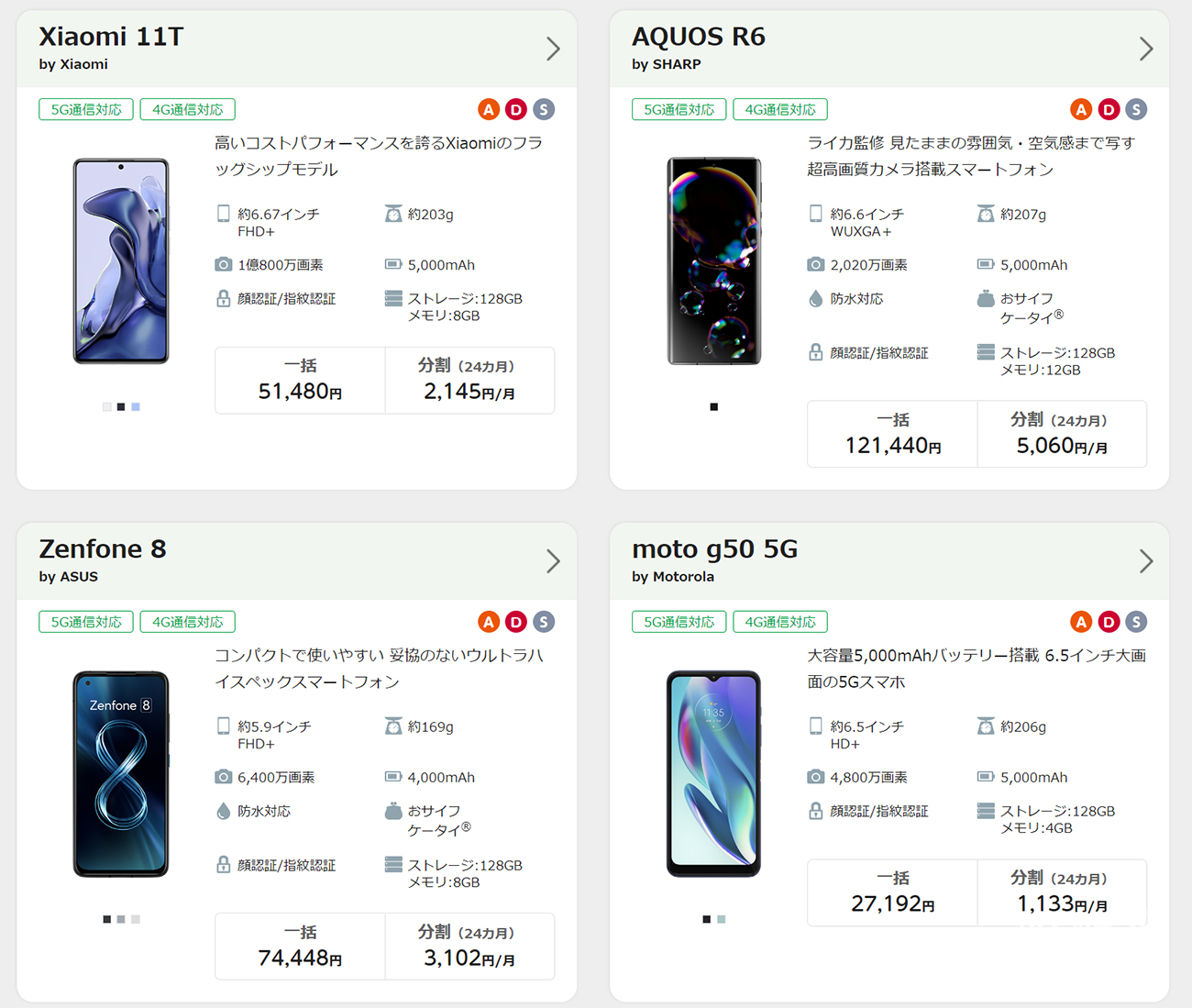Screen dimensions: 1192x1008
Task: Choose the light teal color dot under moto g50
Action: pos(722,919)
